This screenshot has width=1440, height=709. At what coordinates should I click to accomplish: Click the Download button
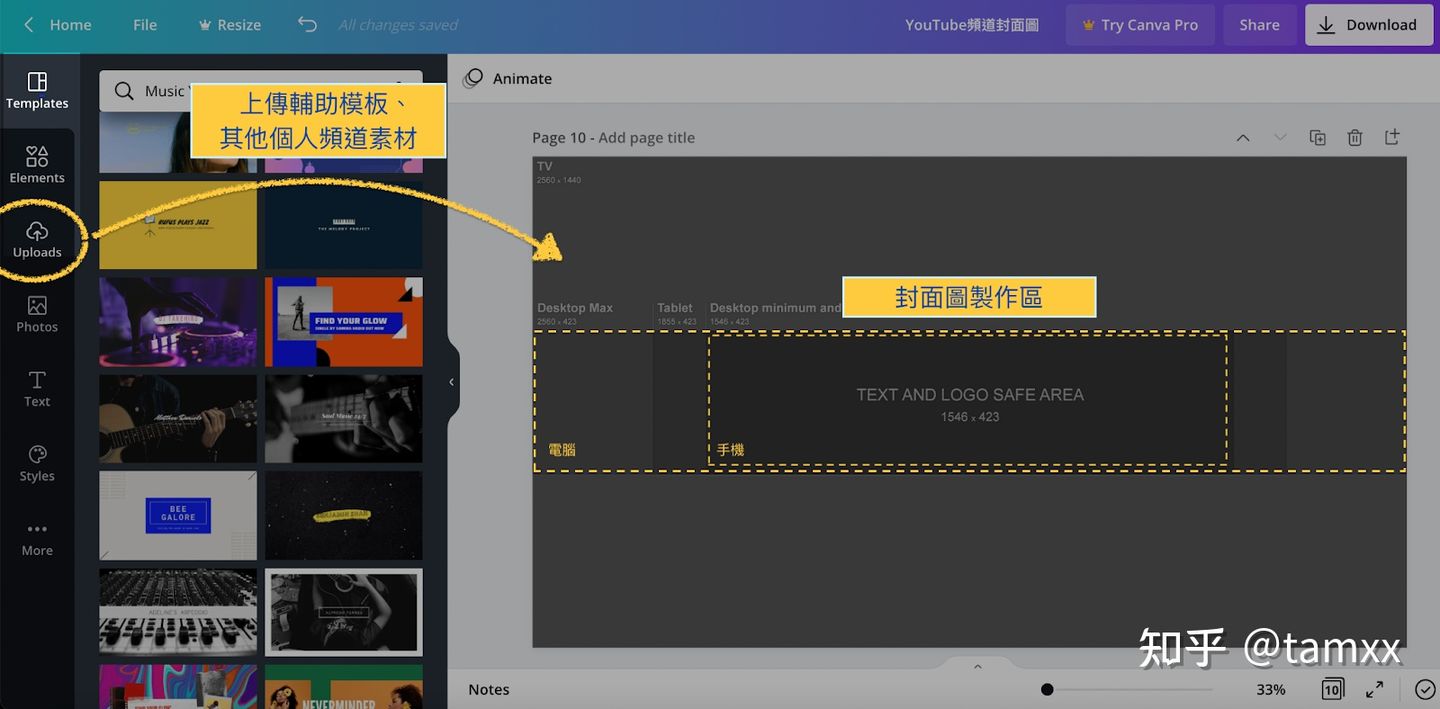click(1368, 25)
